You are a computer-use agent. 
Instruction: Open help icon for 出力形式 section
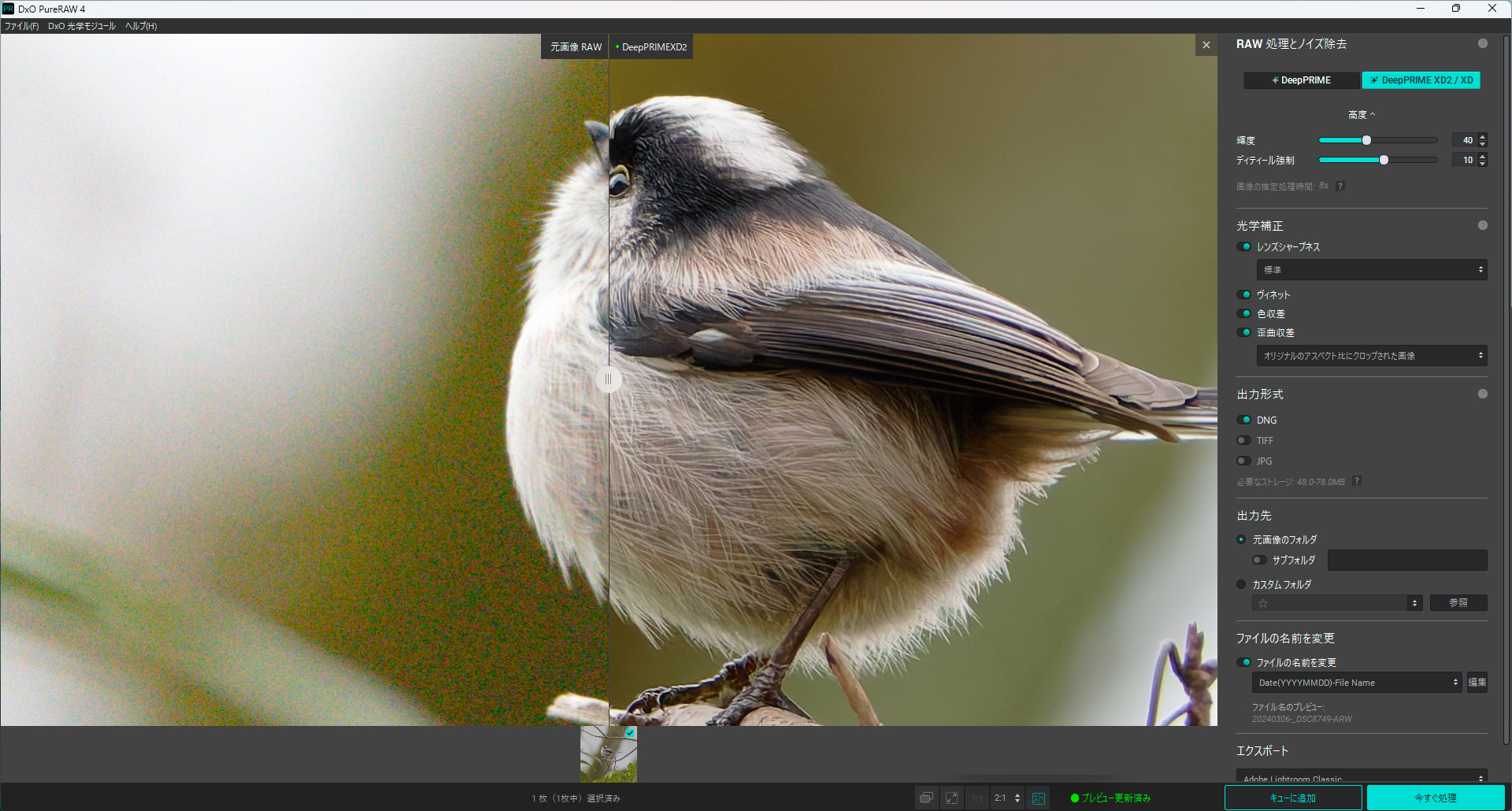click(1482, 394)
